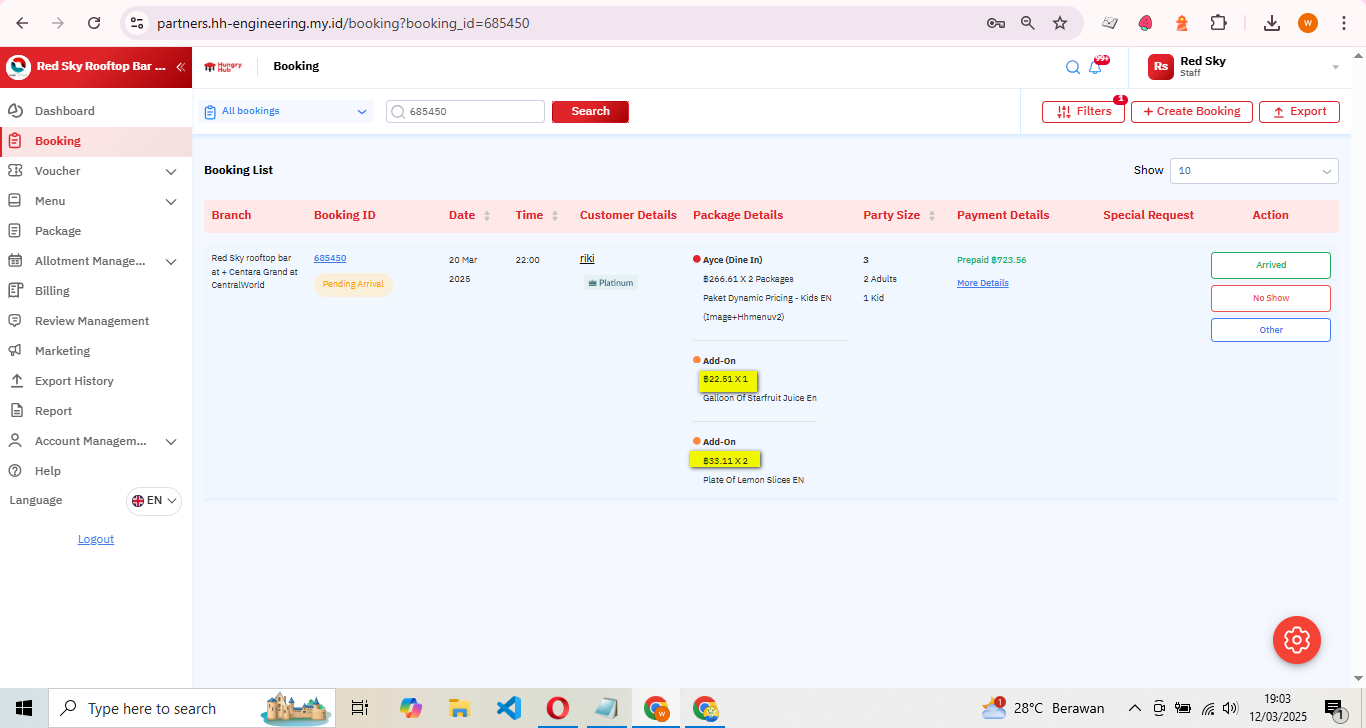Click the header search magnifier icon
Screen dimensions: 1366x728
1072,67
